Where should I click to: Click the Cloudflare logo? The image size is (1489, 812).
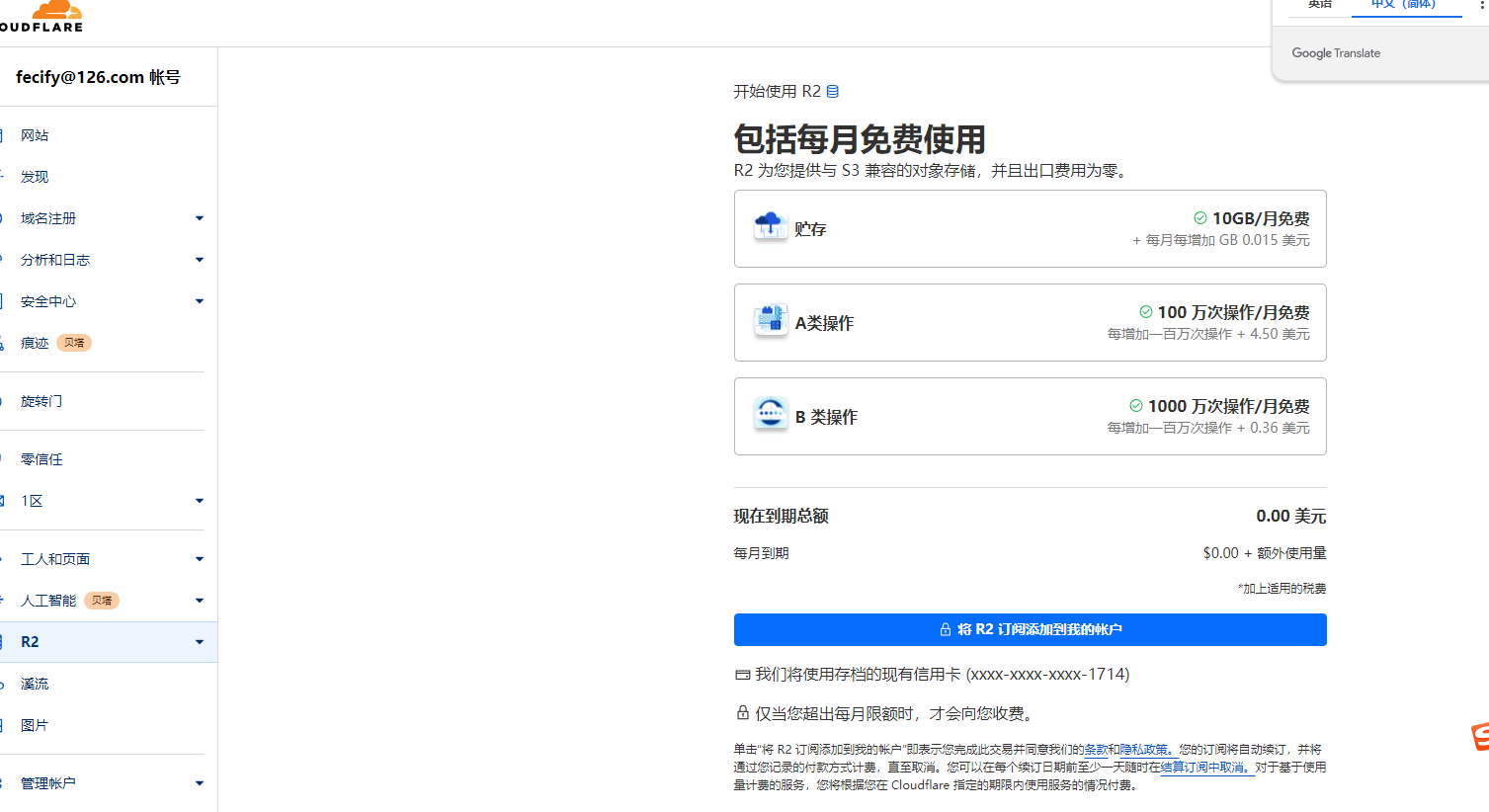(x=41, y=16)
